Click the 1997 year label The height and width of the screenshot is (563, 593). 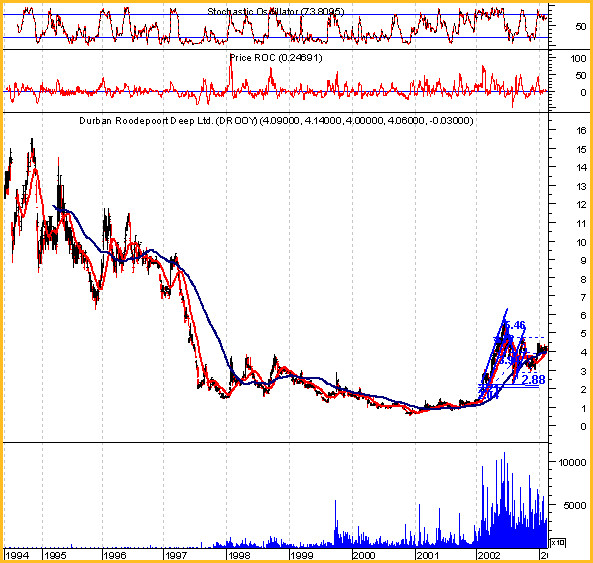(177, 555)
